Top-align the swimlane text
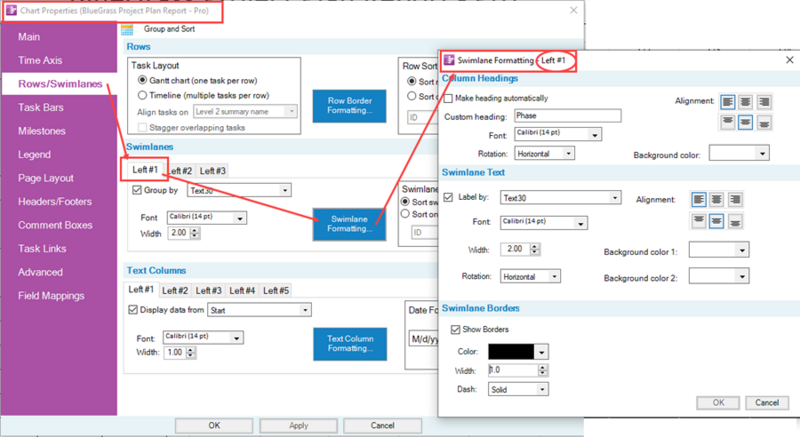This screenshot has height=437, width=800. pyautogui.click(x=699, y=221)
